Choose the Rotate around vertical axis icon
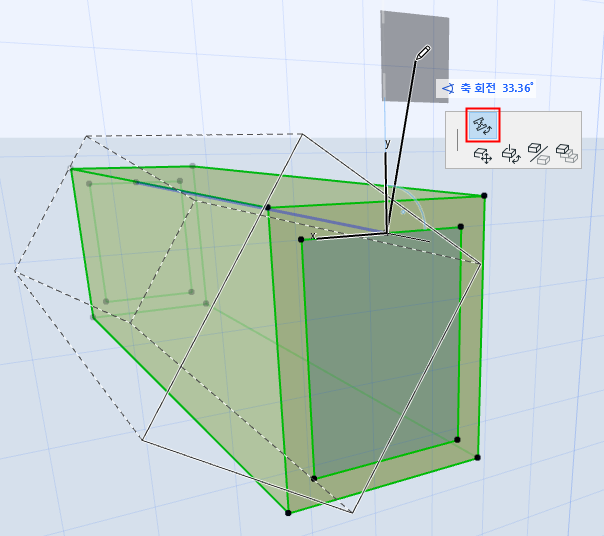Screen dimensions: 604x536 (x=511, y=154)
